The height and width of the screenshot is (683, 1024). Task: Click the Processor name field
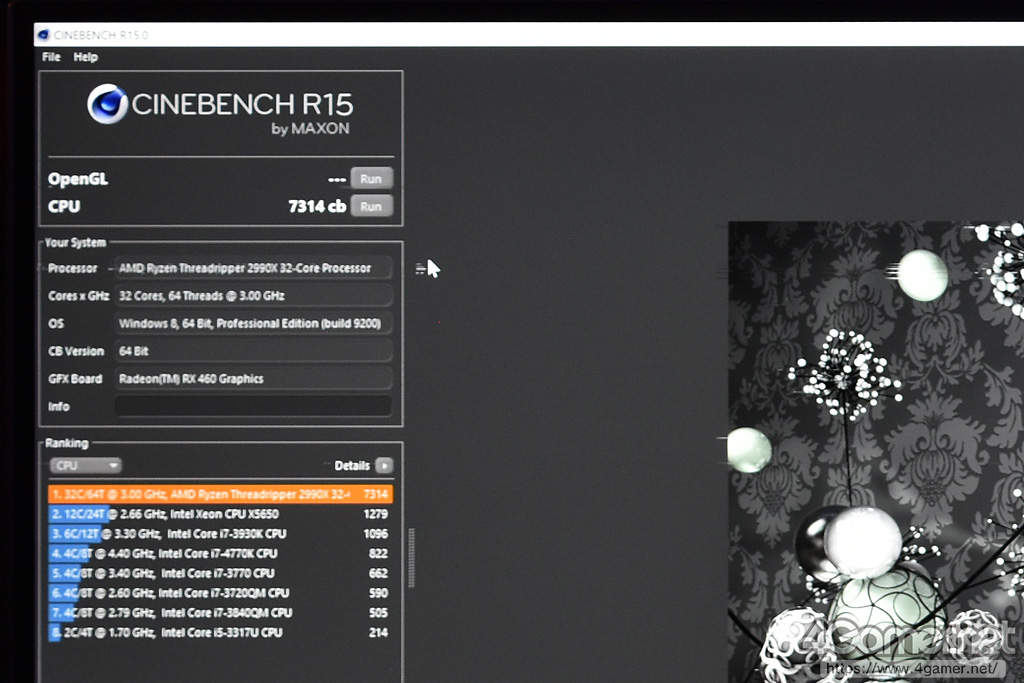click(253, 268)
